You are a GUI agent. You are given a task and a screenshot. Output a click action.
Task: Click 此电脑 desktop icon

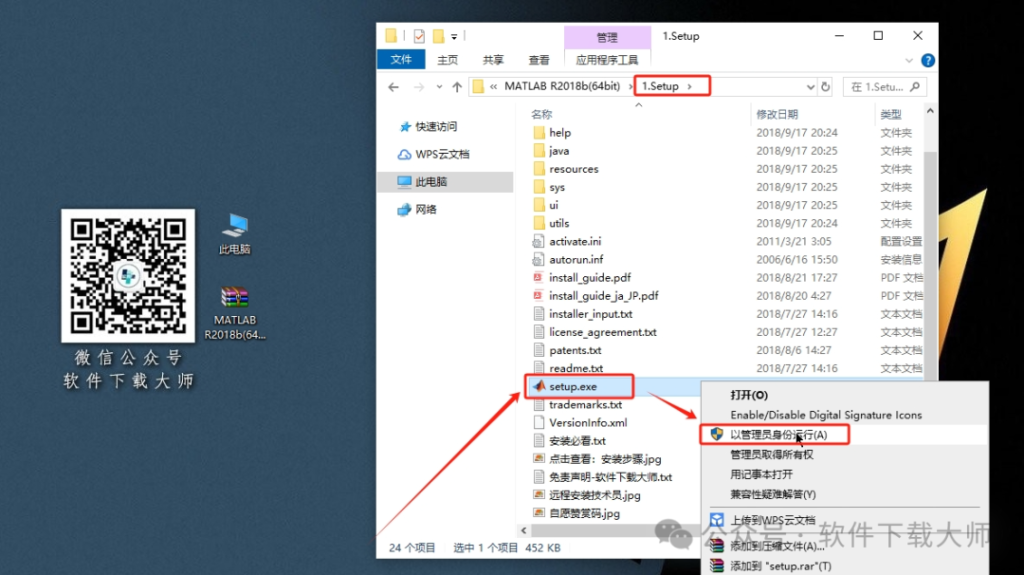pyautogui.click(x=234, y=234)
